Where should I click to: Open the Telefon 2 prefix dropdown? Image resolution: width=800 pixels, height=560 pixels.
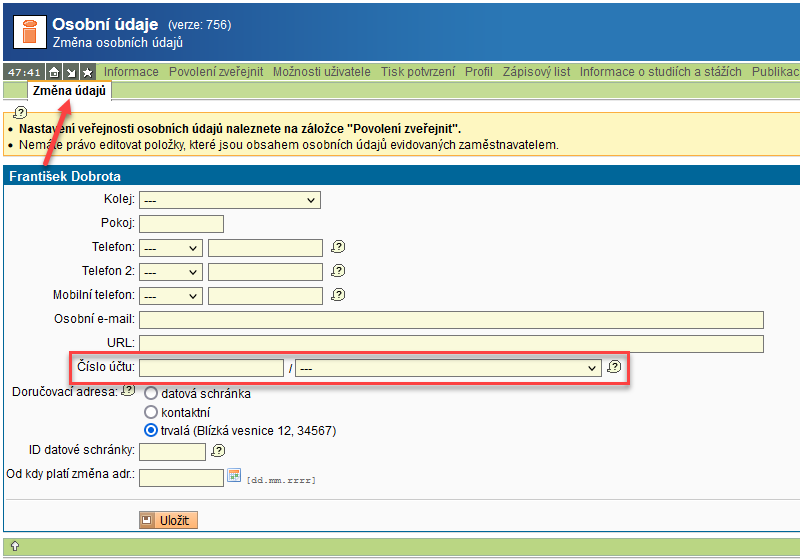click(x=171, y=272)
